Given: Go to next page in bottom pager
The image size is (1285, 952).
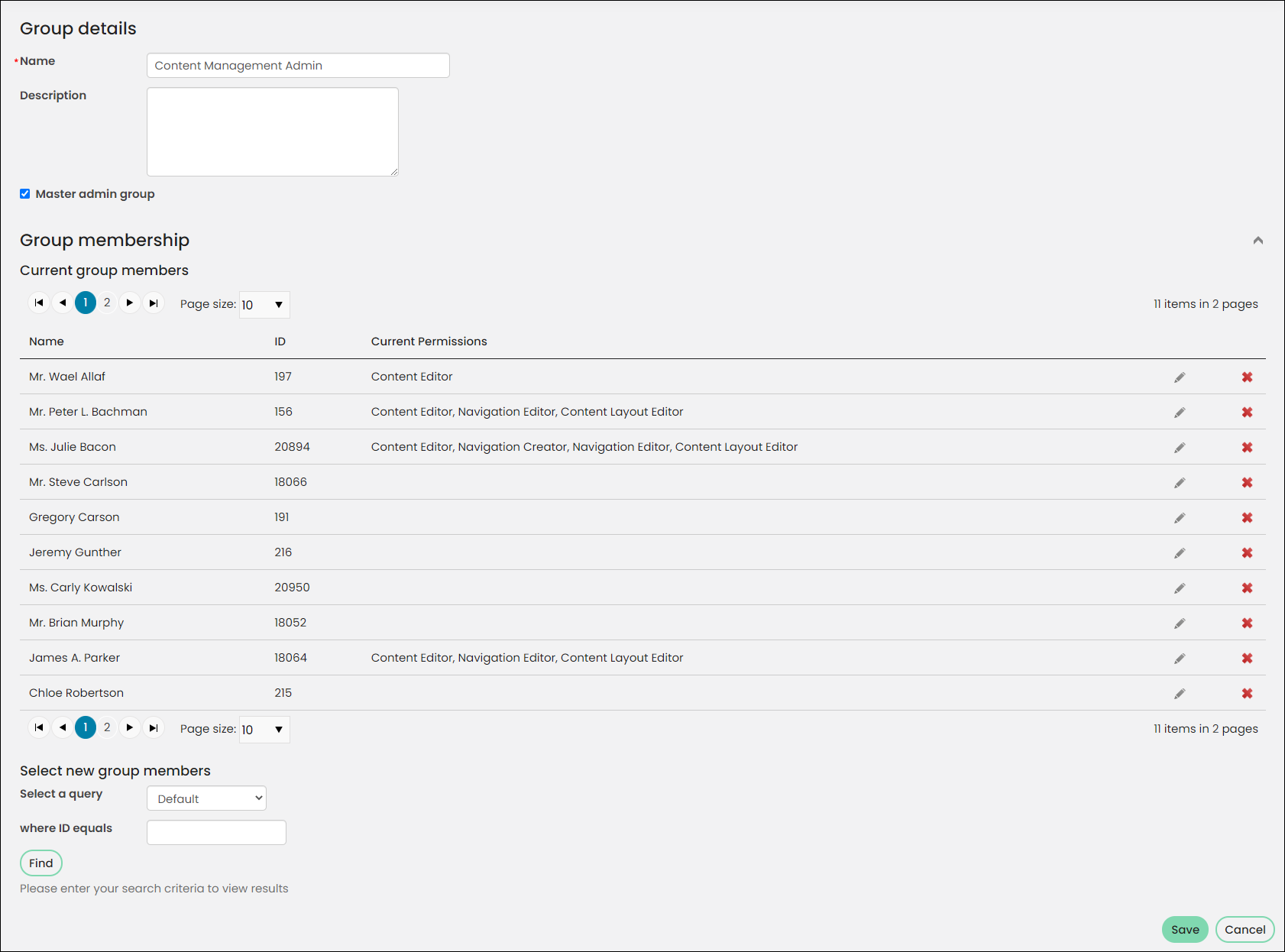Looking at the screenshot, I should 130,727.
